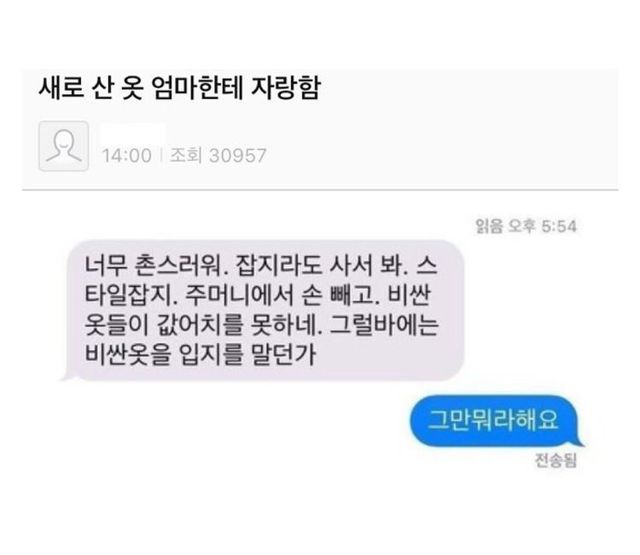Select the gray received message bubble
Screen dimensions: 640x555
coord(263,311)
